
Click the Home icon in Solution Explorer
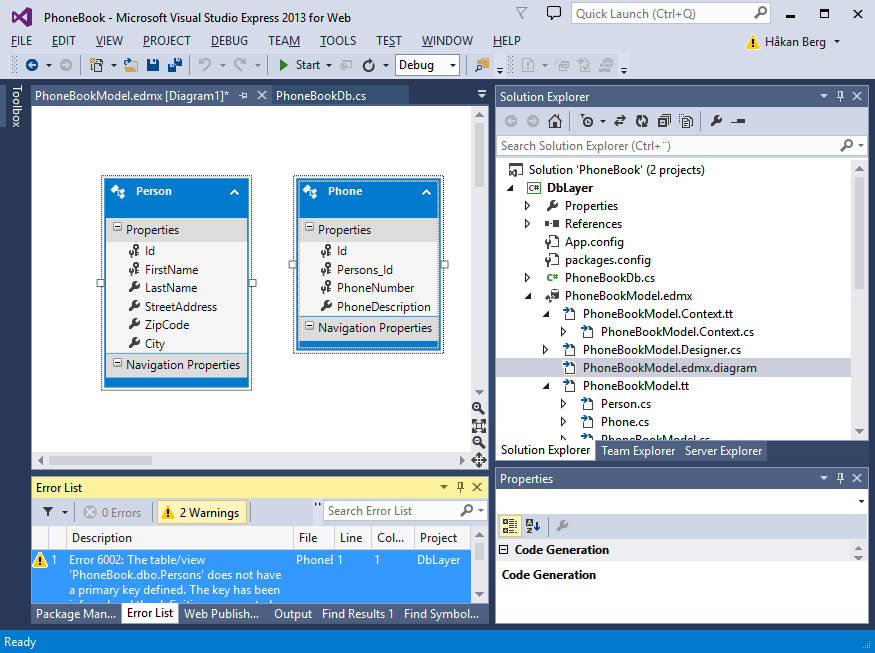point(555,121)
